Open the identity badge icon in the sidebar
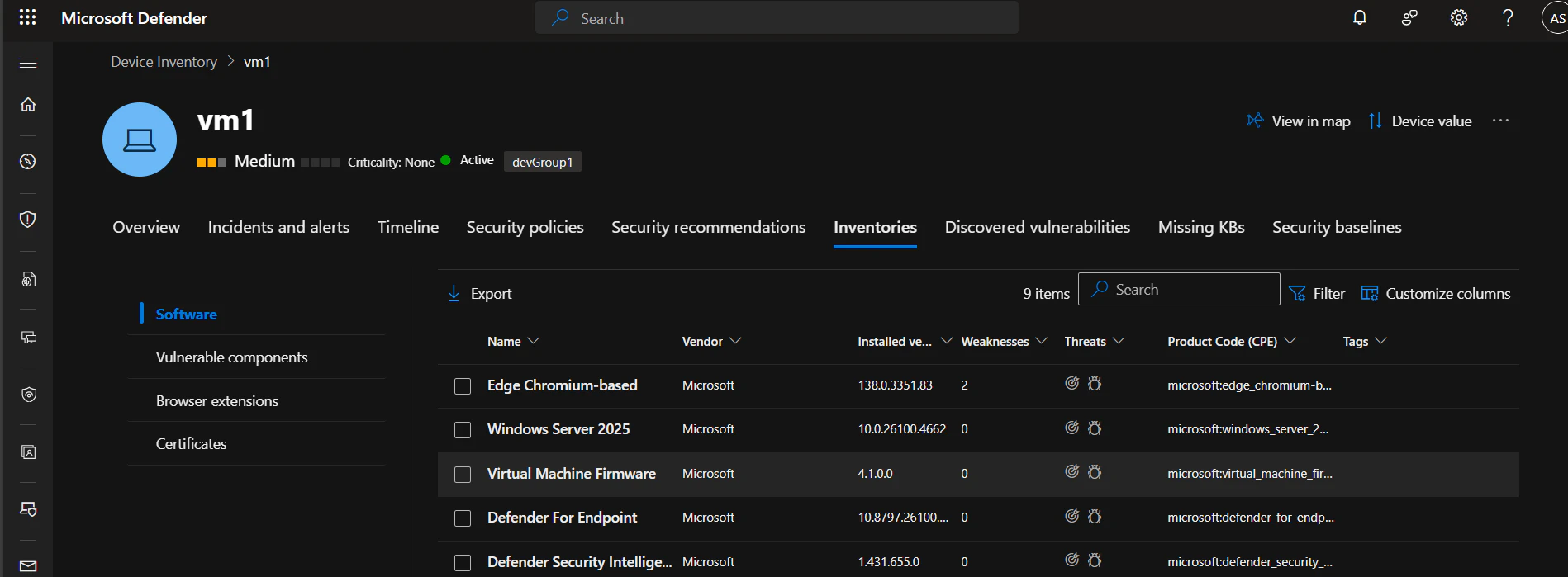This screenshot has width=1568, height=577. 28,452
